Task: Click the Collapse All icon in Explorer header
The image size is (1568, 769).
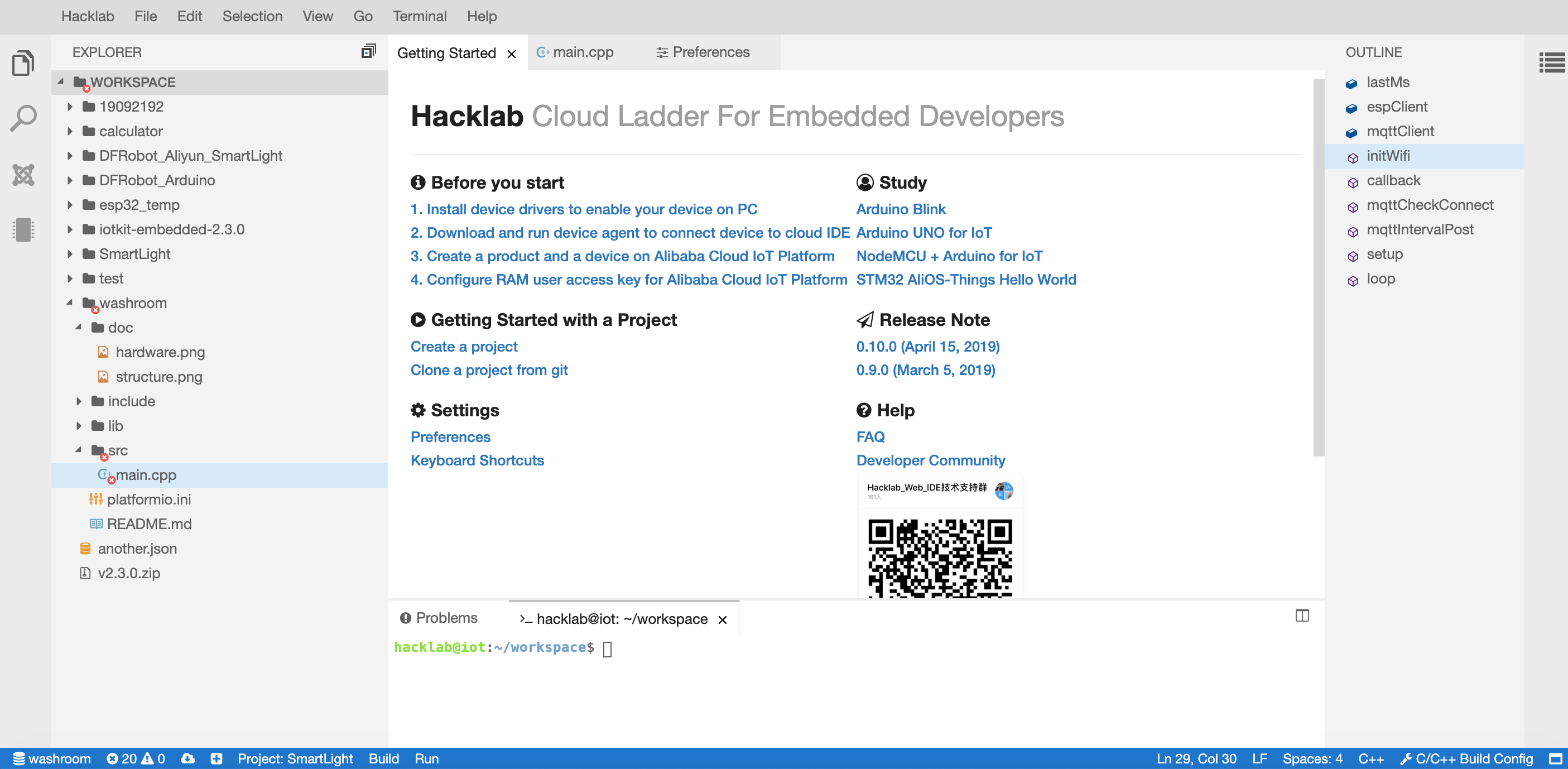Action: [369, 51]
